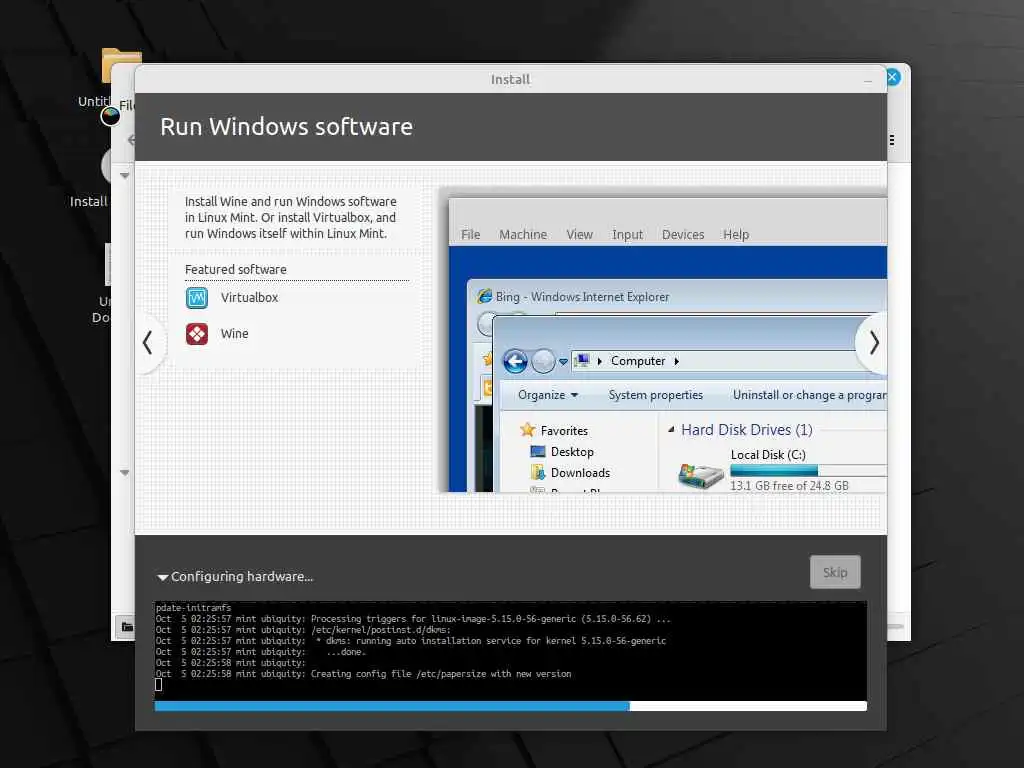The height and width of the screenshot is (768, 1024).
Task: Select the Desktop item icon
Action: coord(537,452)
